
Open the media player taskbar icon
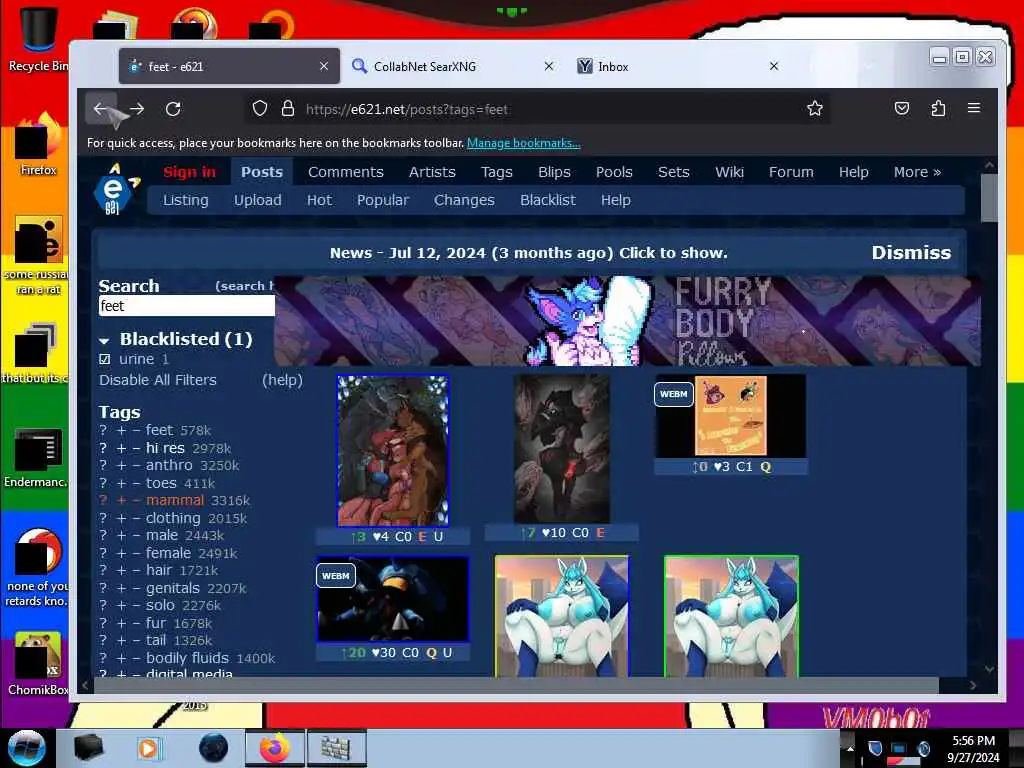[149, 748]
